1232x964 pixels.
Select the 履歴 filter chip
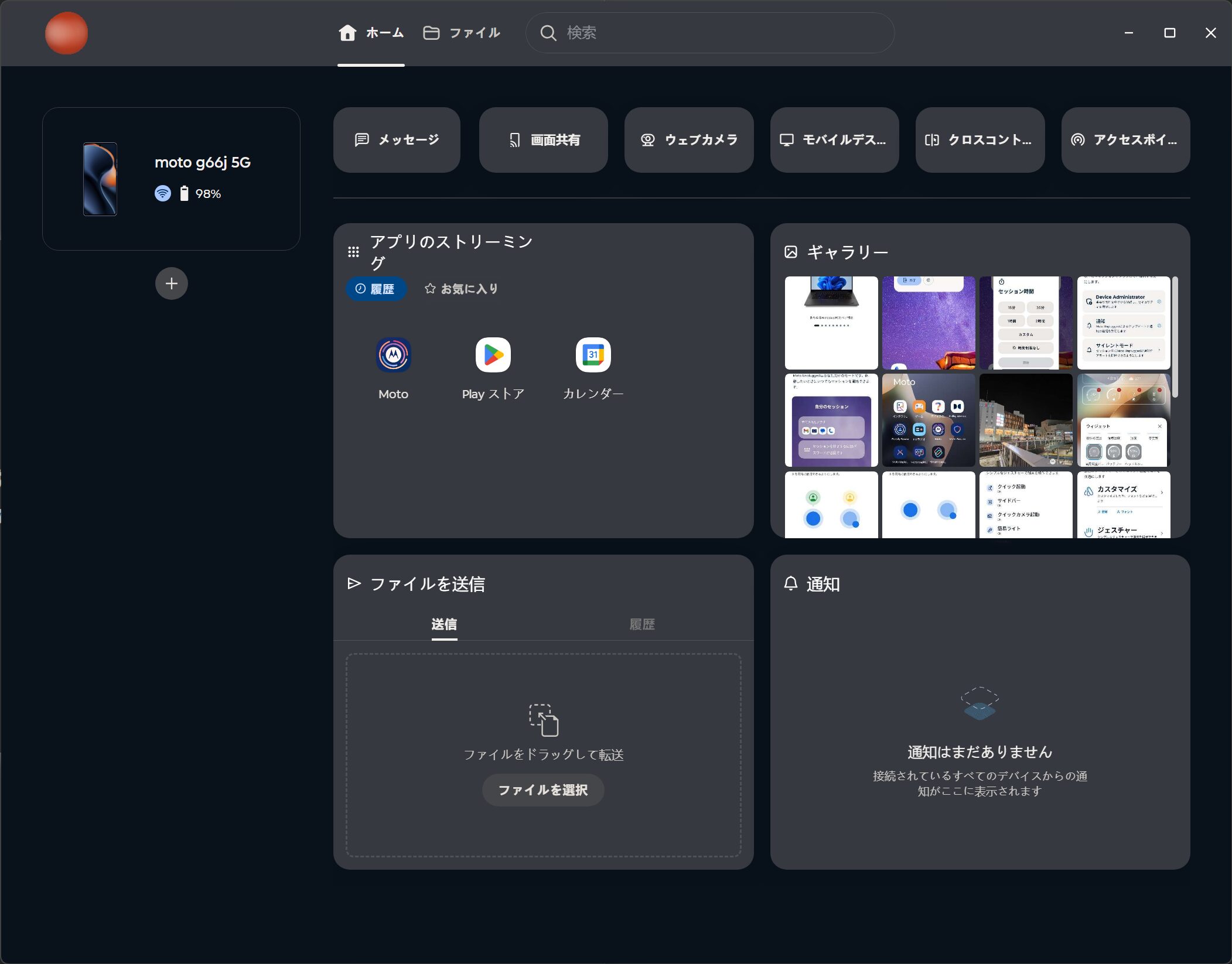point(376,289)
